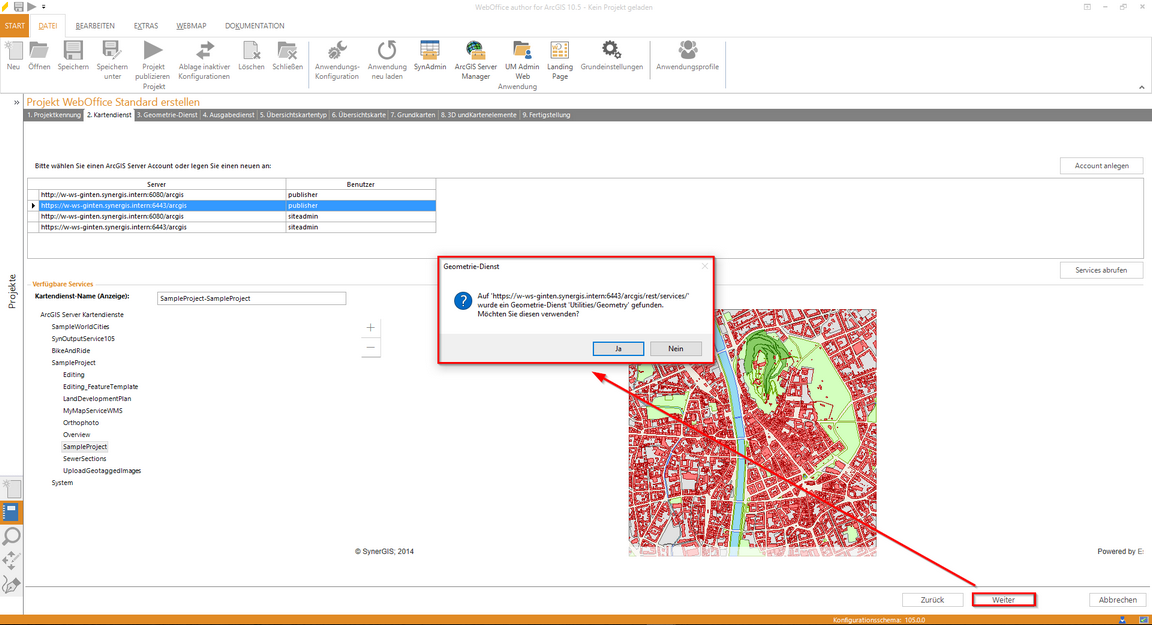Open the SynAdmin tool
The height and width of the screenshot is (625, 1152).
point(430,50)
